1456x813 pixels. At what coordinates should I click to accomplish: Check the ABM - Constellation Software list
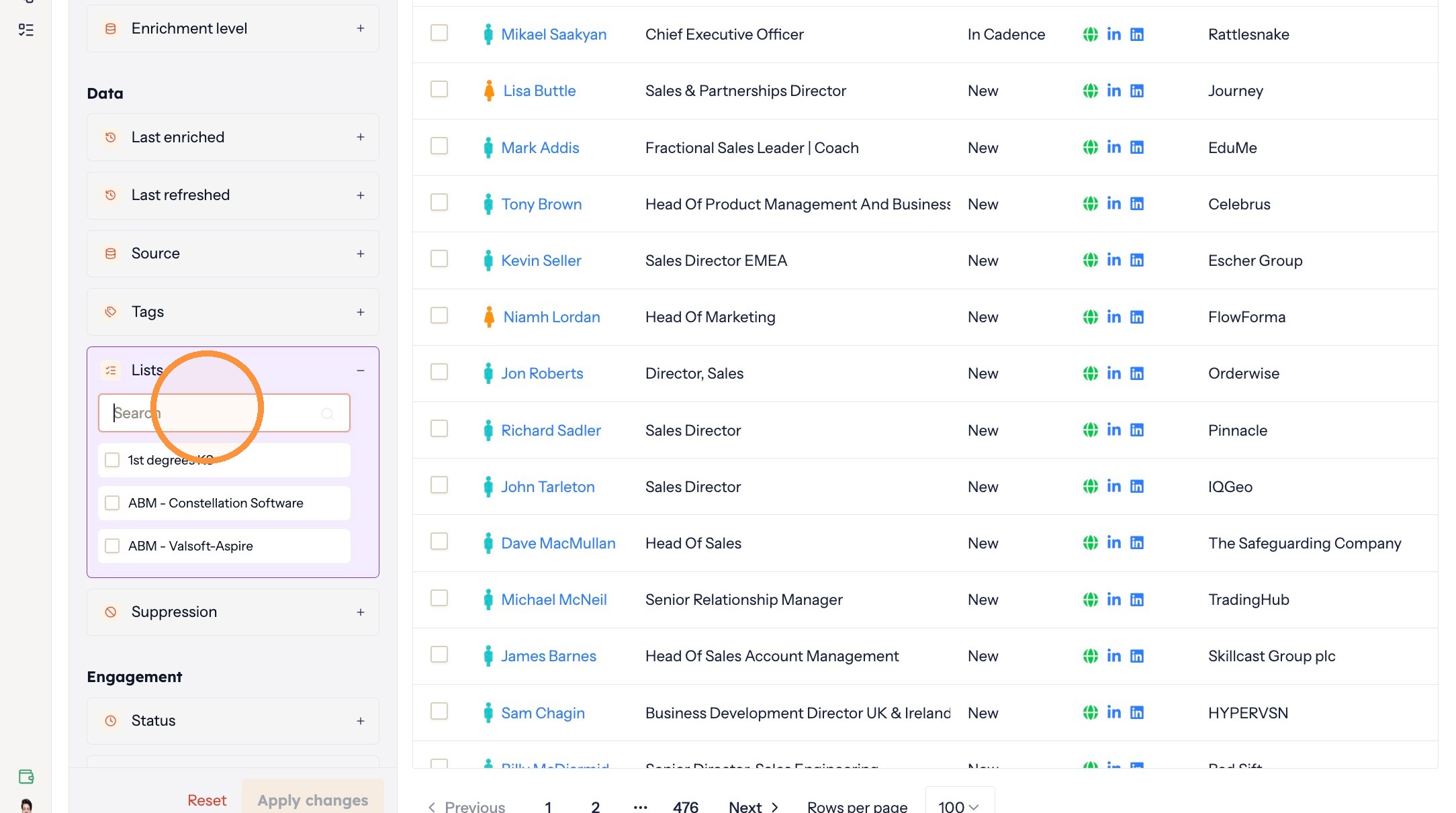(112, 503)
